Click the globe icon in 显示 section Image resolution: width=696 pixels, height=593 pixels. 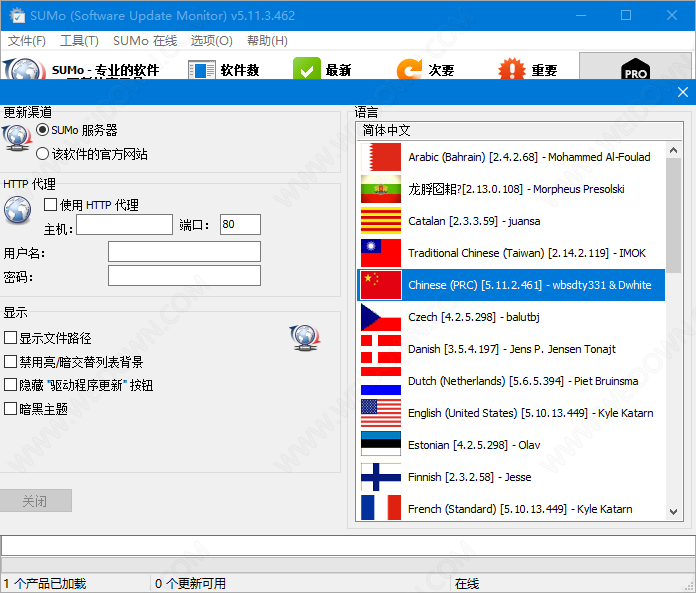coord(304,338)
